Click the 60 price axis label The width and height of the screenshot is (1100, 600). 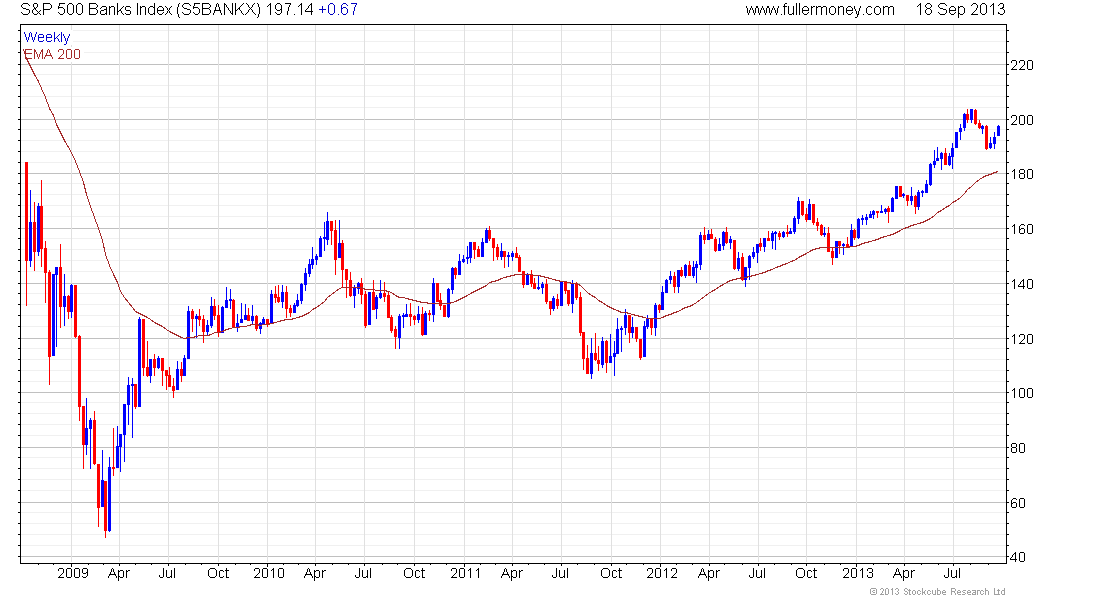(x=1017, y=502)
